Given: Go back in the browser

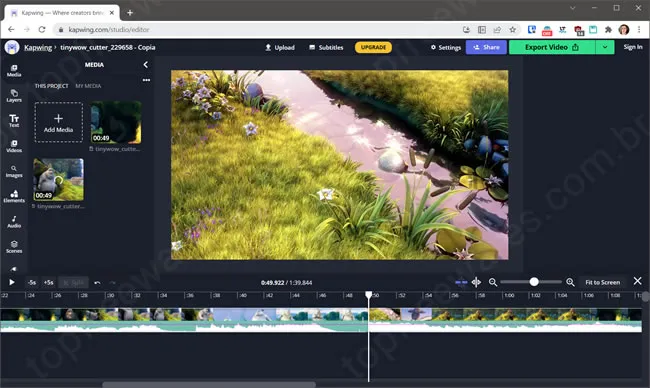Looking at the screenshot, I should 11,29.
